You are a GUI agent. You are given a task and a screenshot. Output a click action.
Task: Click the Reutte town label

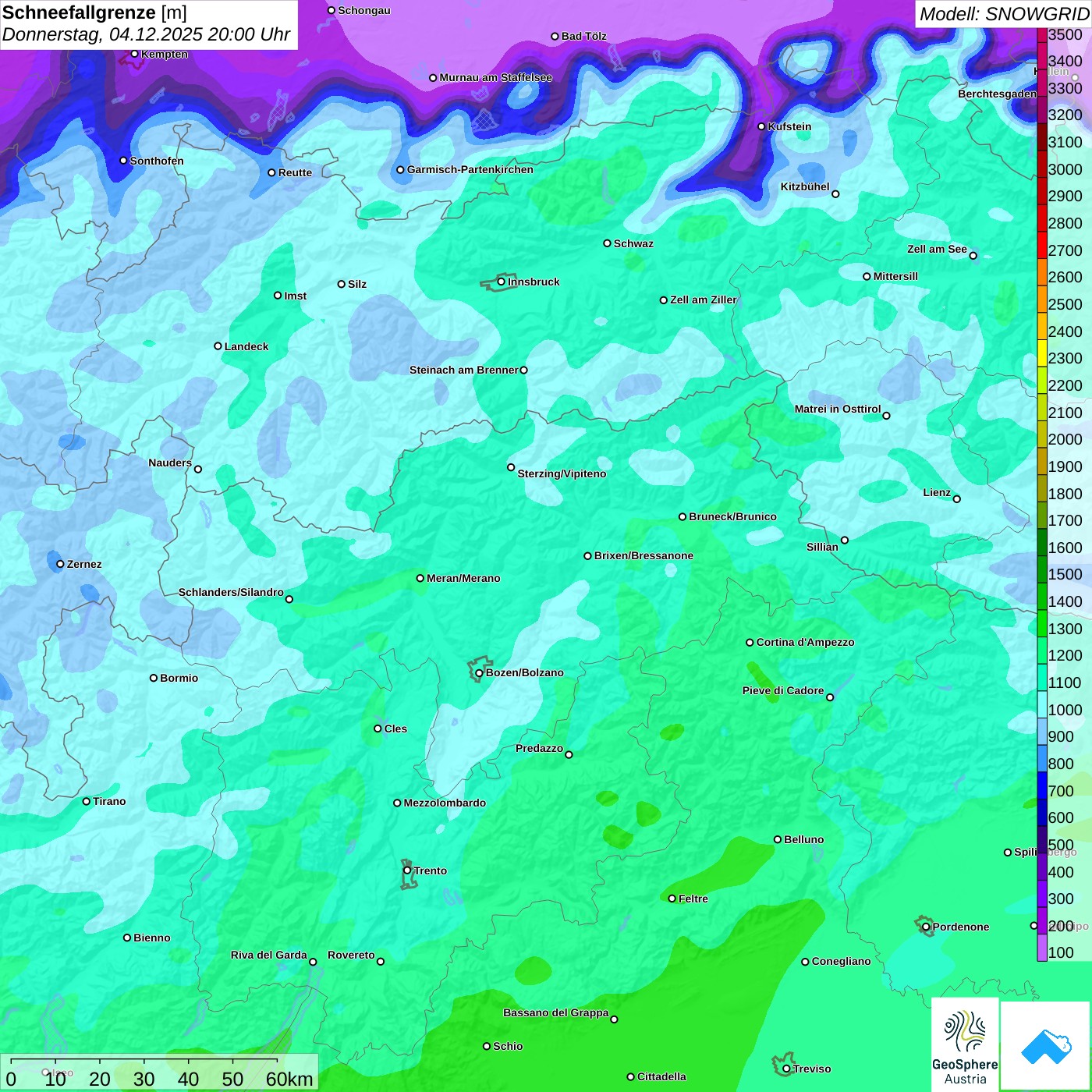(295, 172)
